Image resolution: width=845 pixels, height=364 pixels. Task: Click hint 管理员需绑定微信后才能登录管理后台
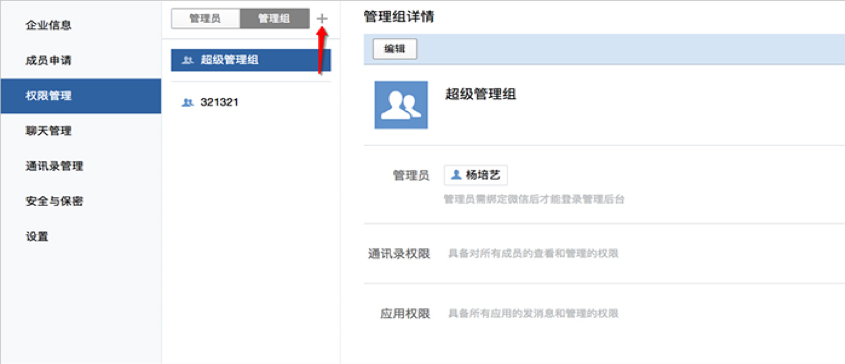point(534,200)
